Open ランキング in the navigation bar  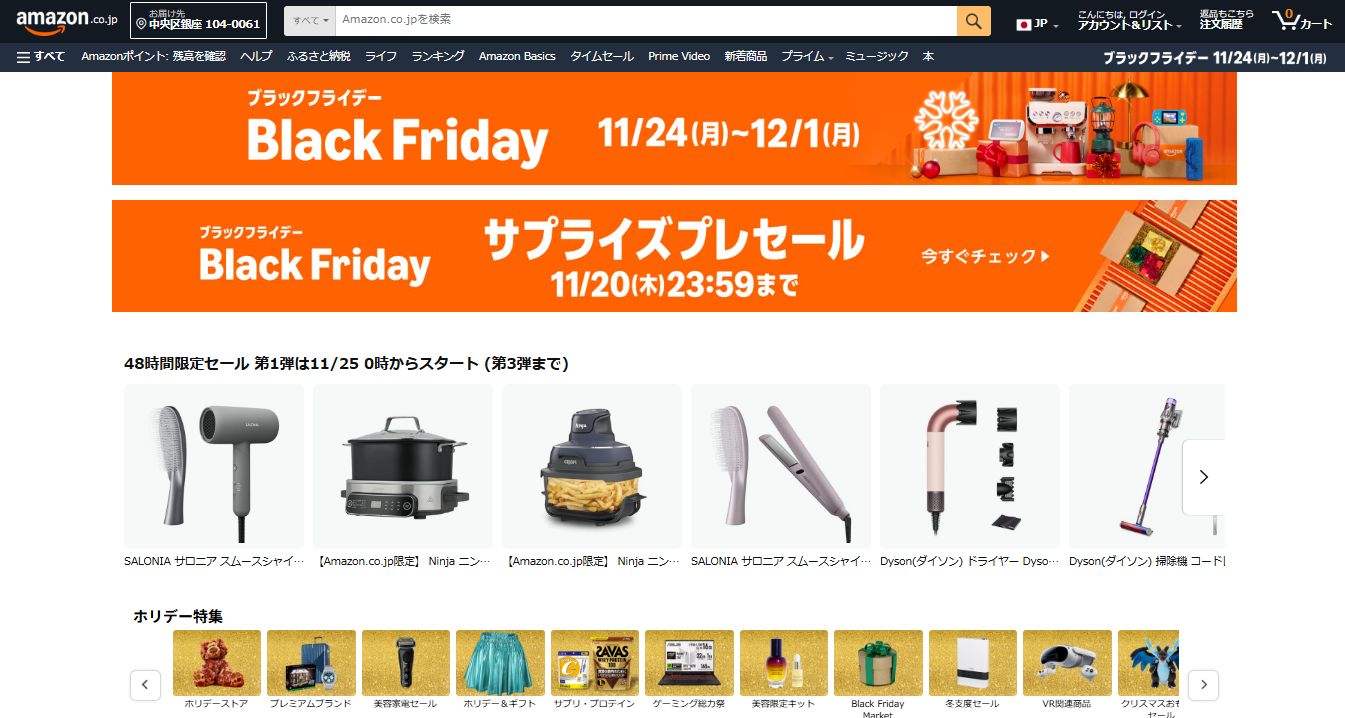(438, 56)
